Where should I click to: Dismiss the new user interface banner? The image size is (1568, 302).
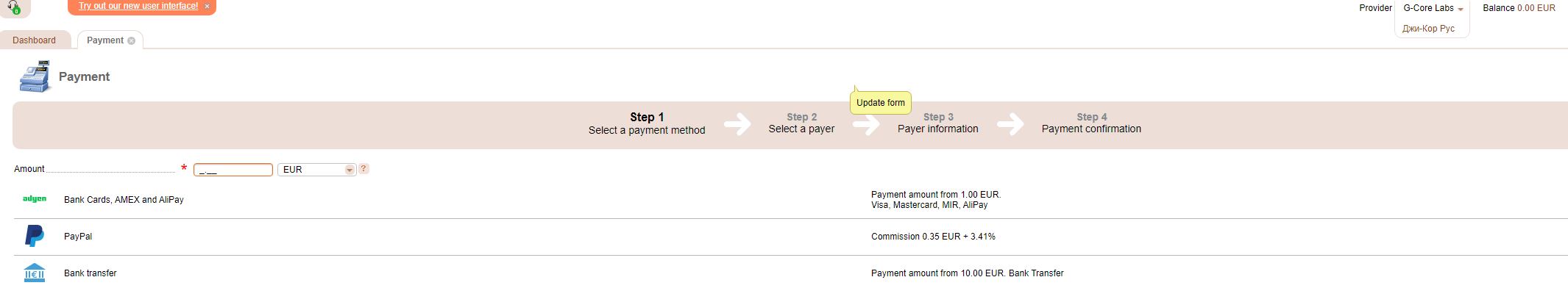coord(207,7)
